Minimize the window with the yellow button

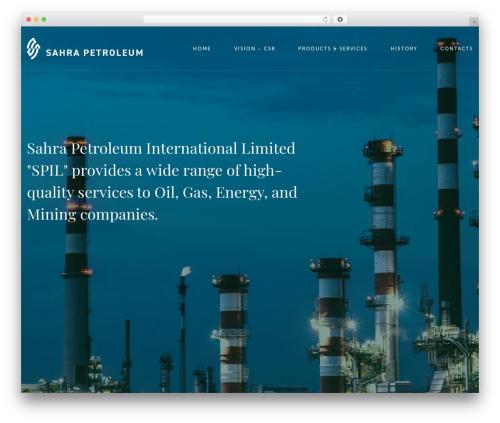click(36, 20)
